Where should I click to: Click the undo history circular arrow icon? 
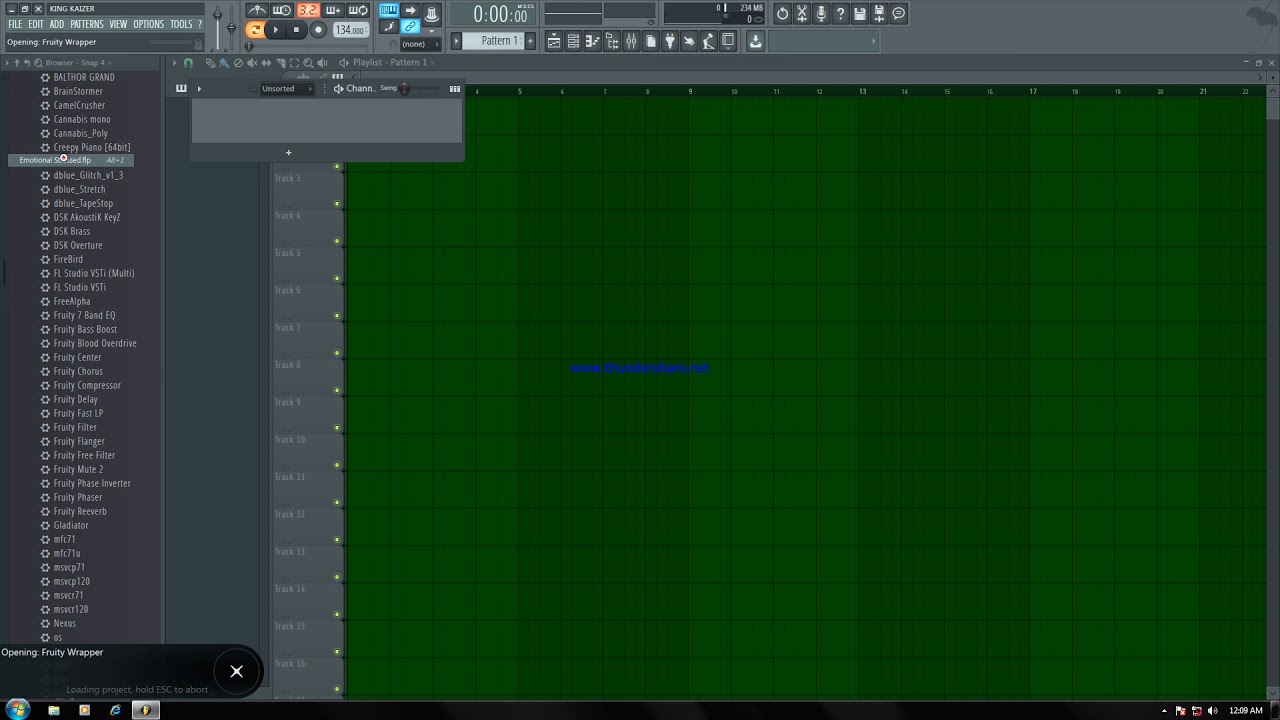(x=782, y=13)
